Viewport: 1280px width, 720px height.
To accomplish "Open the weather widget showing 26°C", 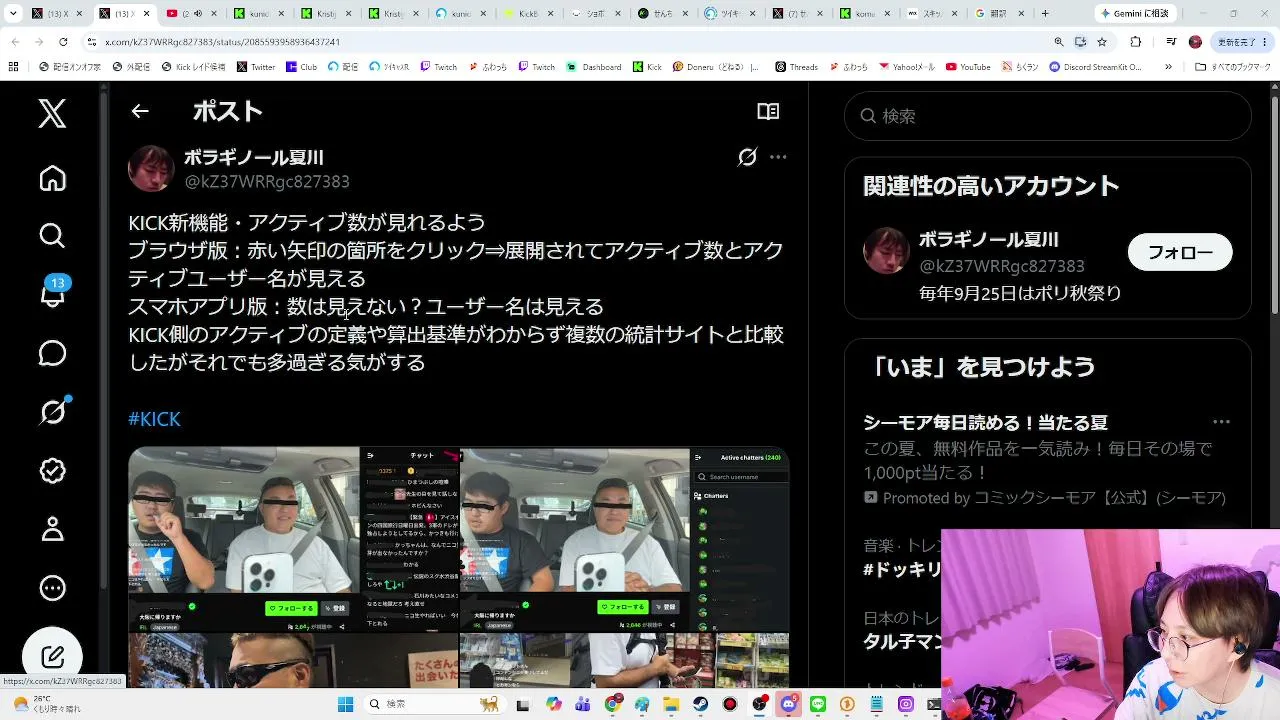I will tap(46, 704).
